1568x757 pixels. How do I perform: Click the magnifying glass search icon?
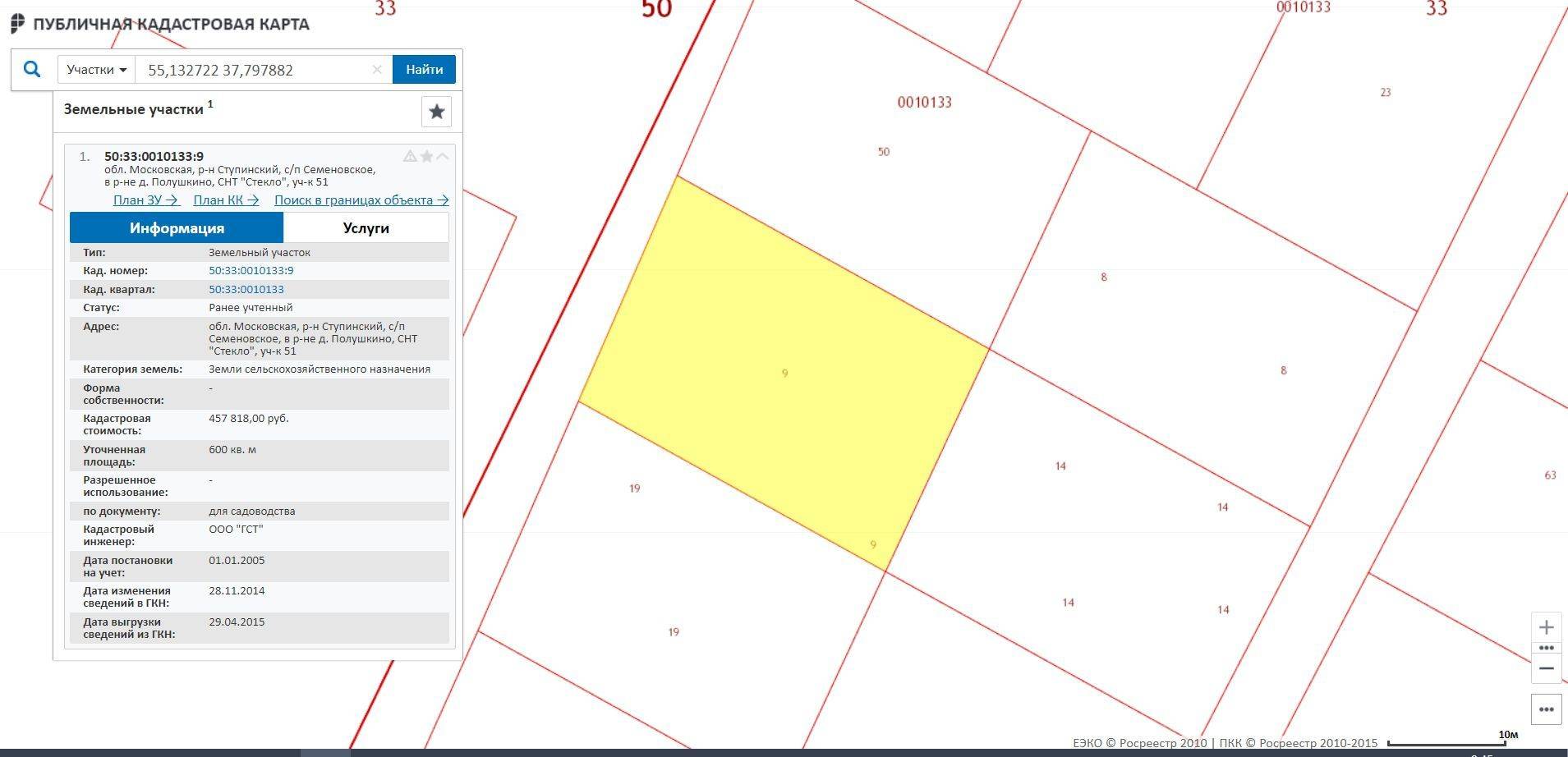[x=32, y=69]
